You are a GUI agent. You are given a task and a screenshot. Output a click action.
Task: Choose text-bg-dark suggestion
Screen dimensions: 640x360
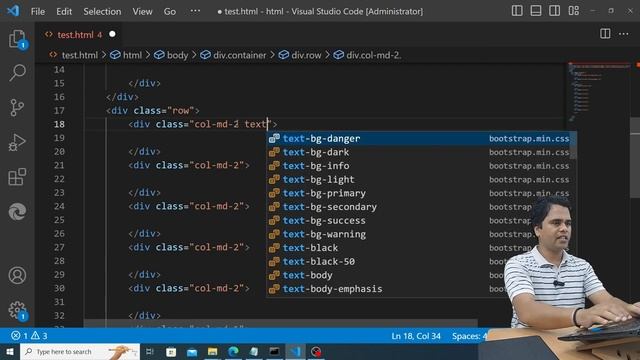click(419, 152)
